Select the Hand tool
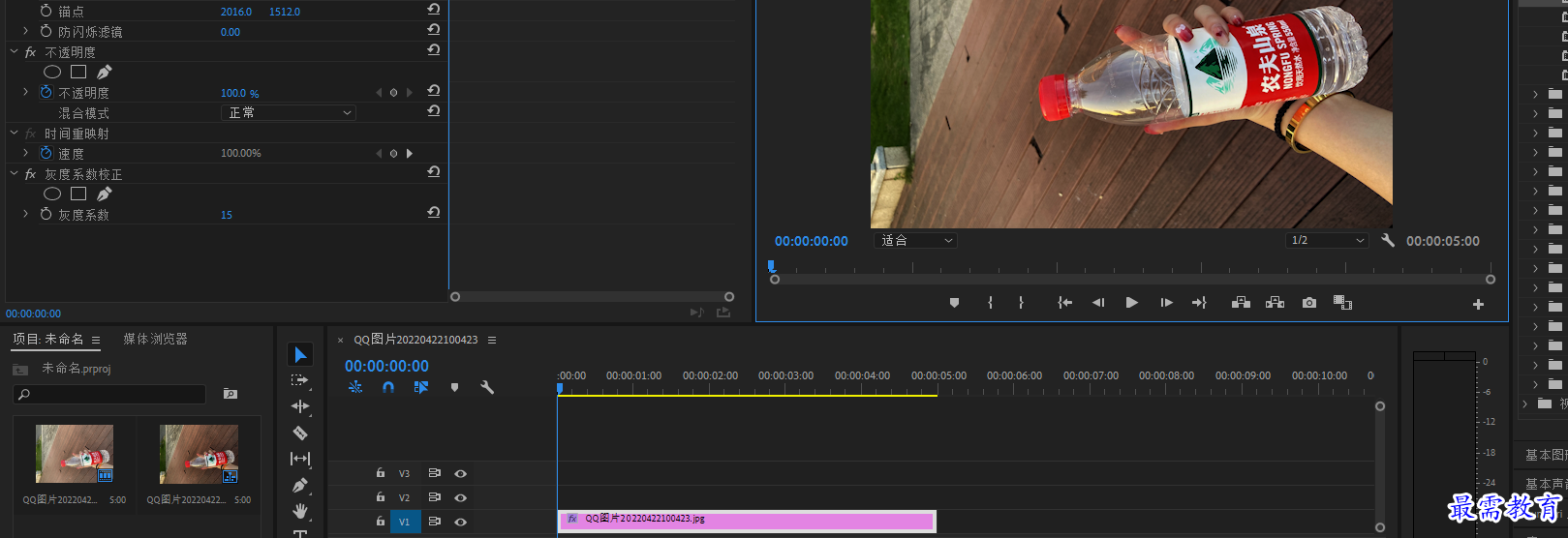Screen dimensions: 1568x538 (300, 510)
